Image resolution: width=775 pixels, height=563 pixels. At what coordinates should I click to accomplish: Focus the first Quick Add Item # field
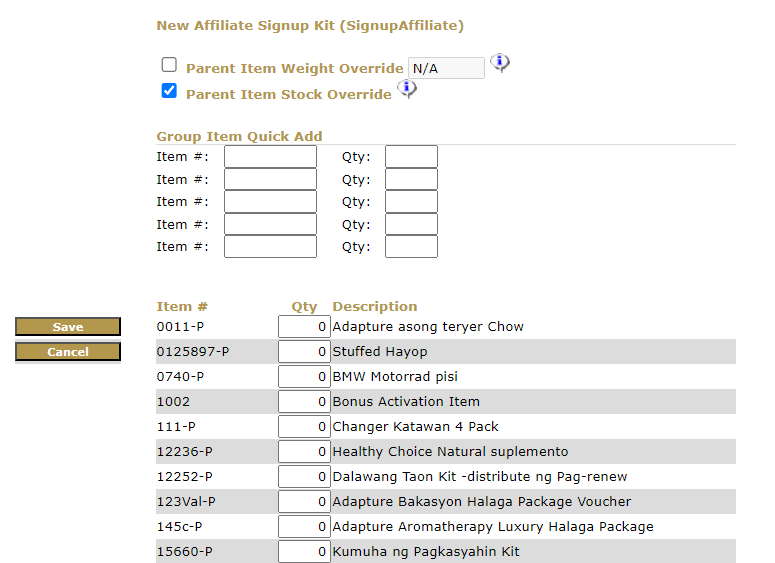tap(270, 157)
